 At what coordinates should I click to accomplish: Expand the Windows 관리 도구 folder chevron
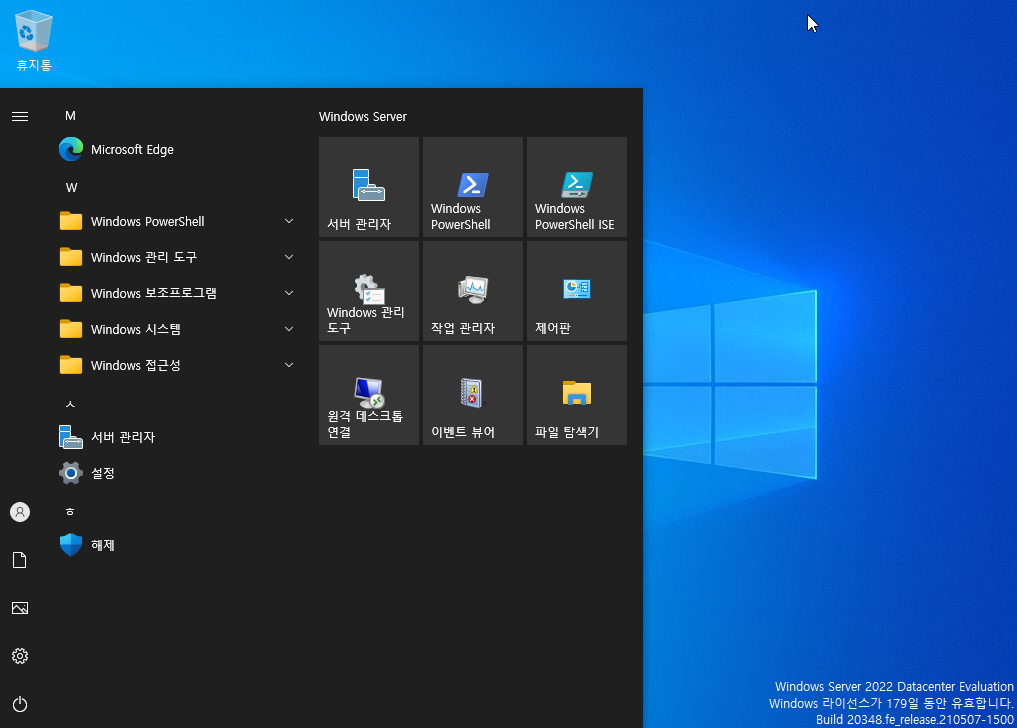point(289,257)
